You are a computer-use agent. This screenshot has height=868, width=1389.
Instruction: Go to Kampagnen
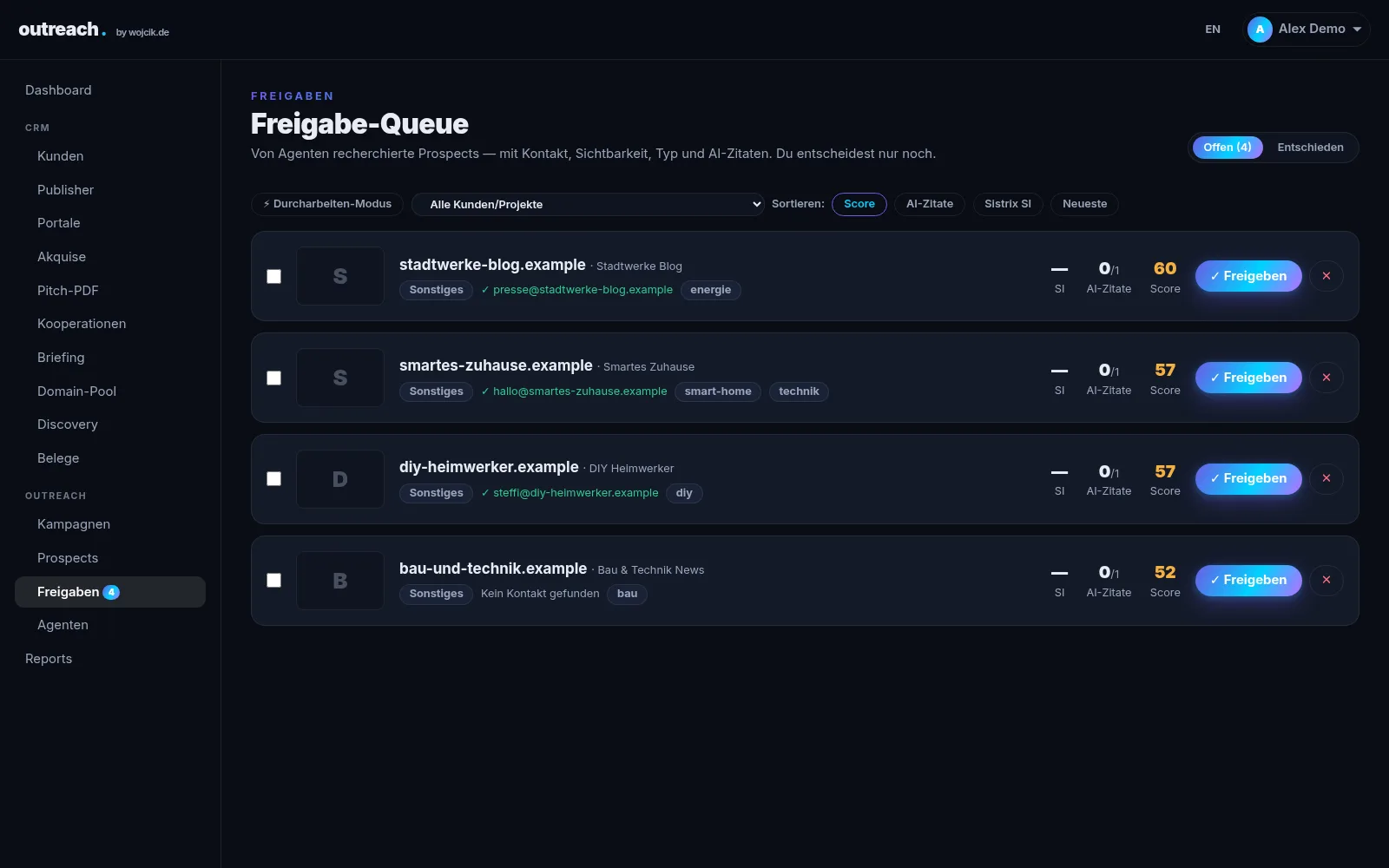click(110, 524)
